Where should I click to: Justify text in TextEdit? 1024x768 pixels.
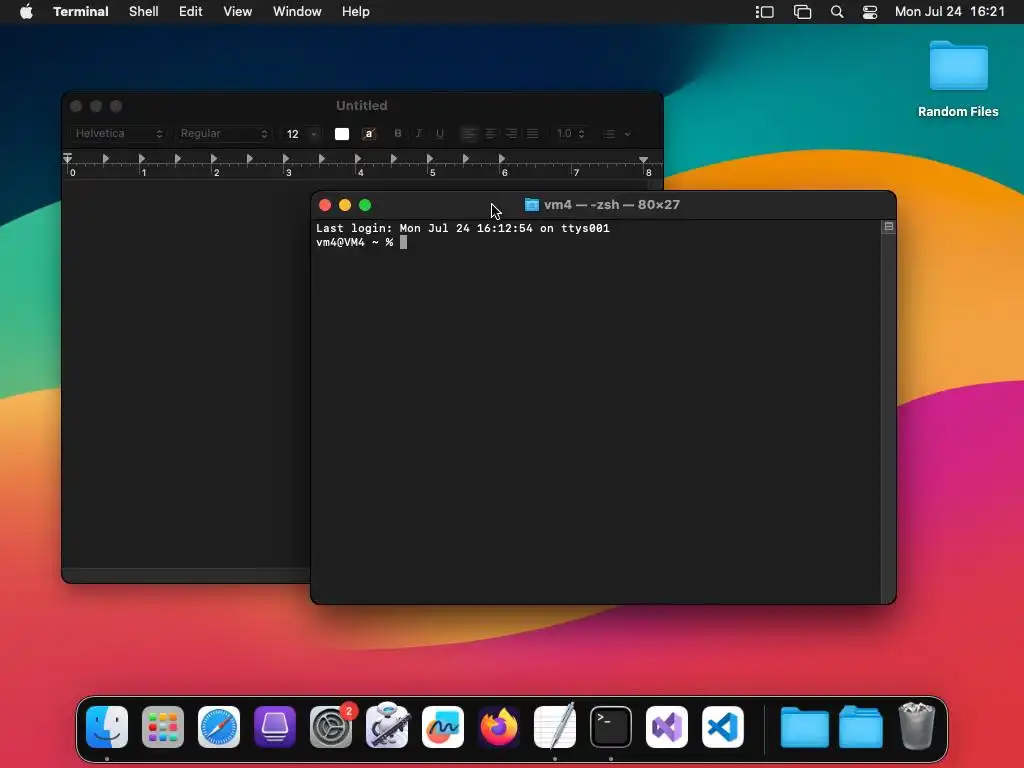[x=532, y=133]
